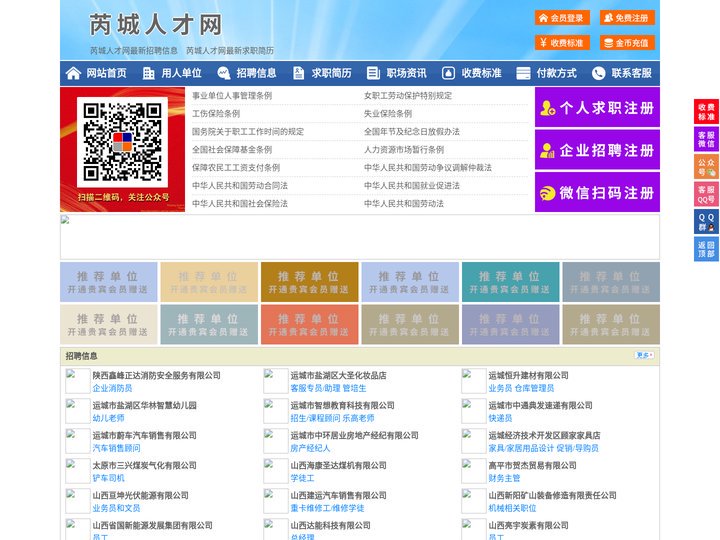Open 网站首页 navigation item
This screenshot has width=720, height=540.
coord(107,73)
